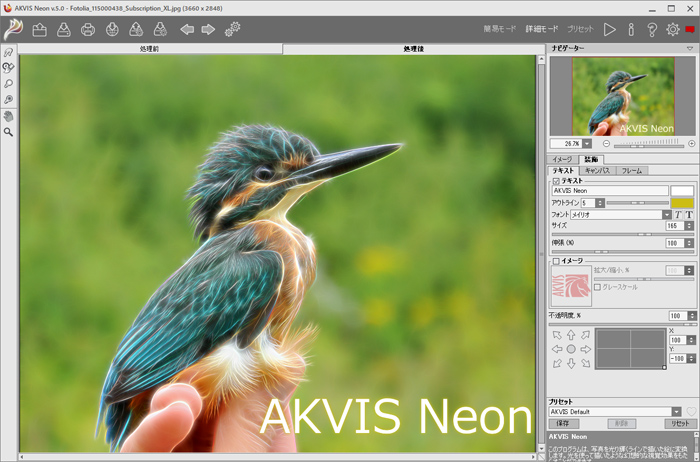The image size is (700, 462).
Task: Select the third brush tool in left toolbar
Action: (x=8, y=83)
